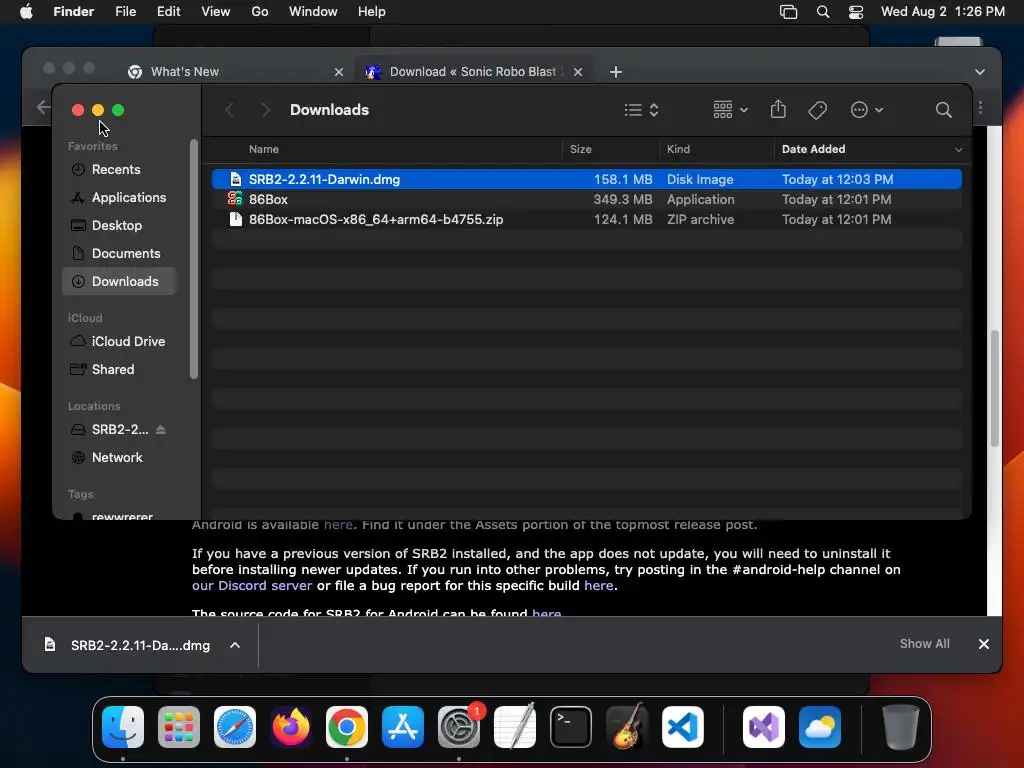Switch to the What's New Chrome tab

(x=235, y=72)
